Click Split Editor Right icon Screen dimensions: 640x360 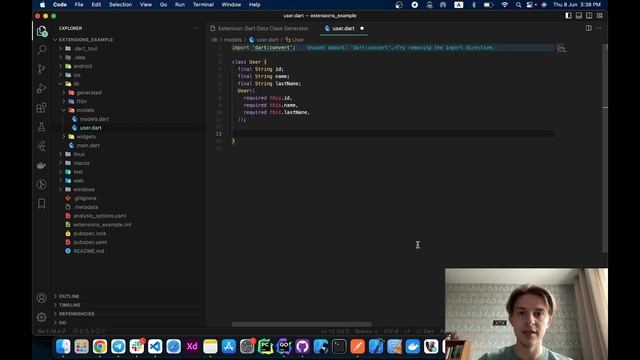(589, 28)
